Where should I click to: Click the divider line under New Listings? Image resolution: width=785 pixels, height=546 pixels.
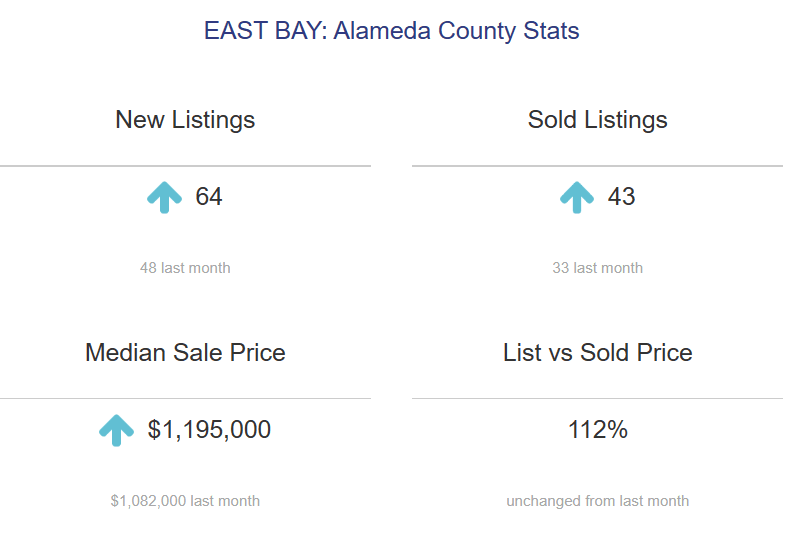tap(185, 165)
